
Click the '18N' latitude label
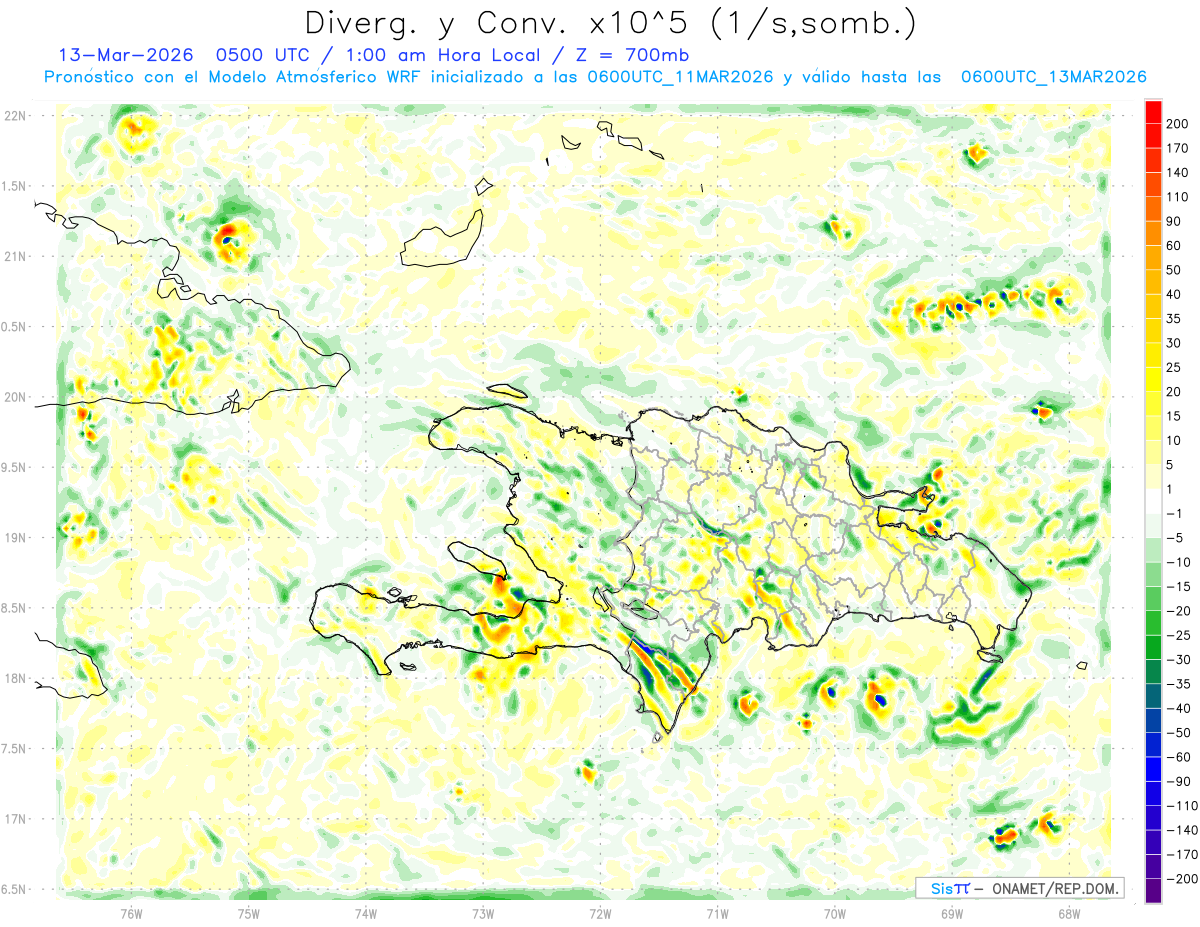14,678
